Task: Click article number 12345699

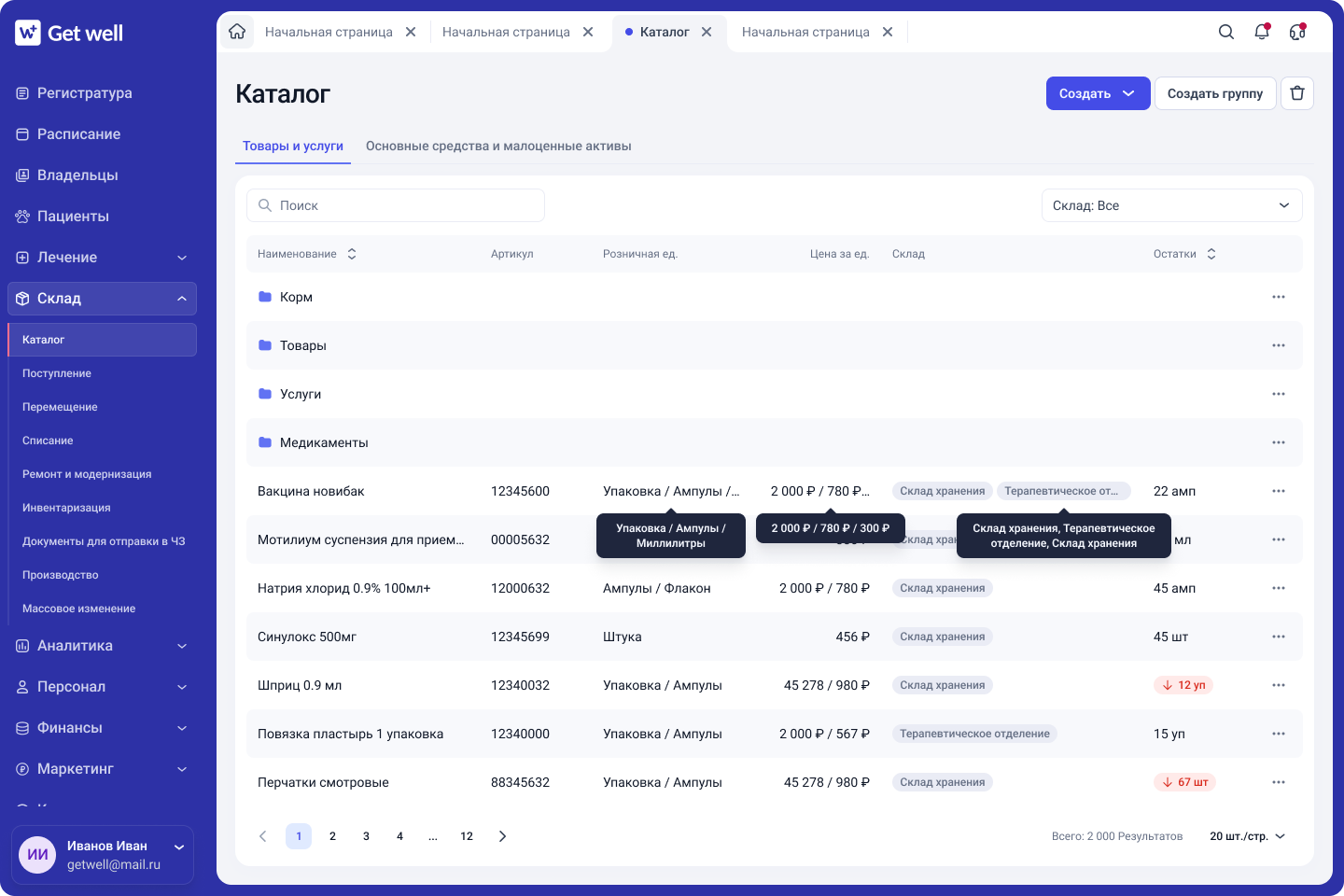Action: pyautogui.click(x=520, y=637)
